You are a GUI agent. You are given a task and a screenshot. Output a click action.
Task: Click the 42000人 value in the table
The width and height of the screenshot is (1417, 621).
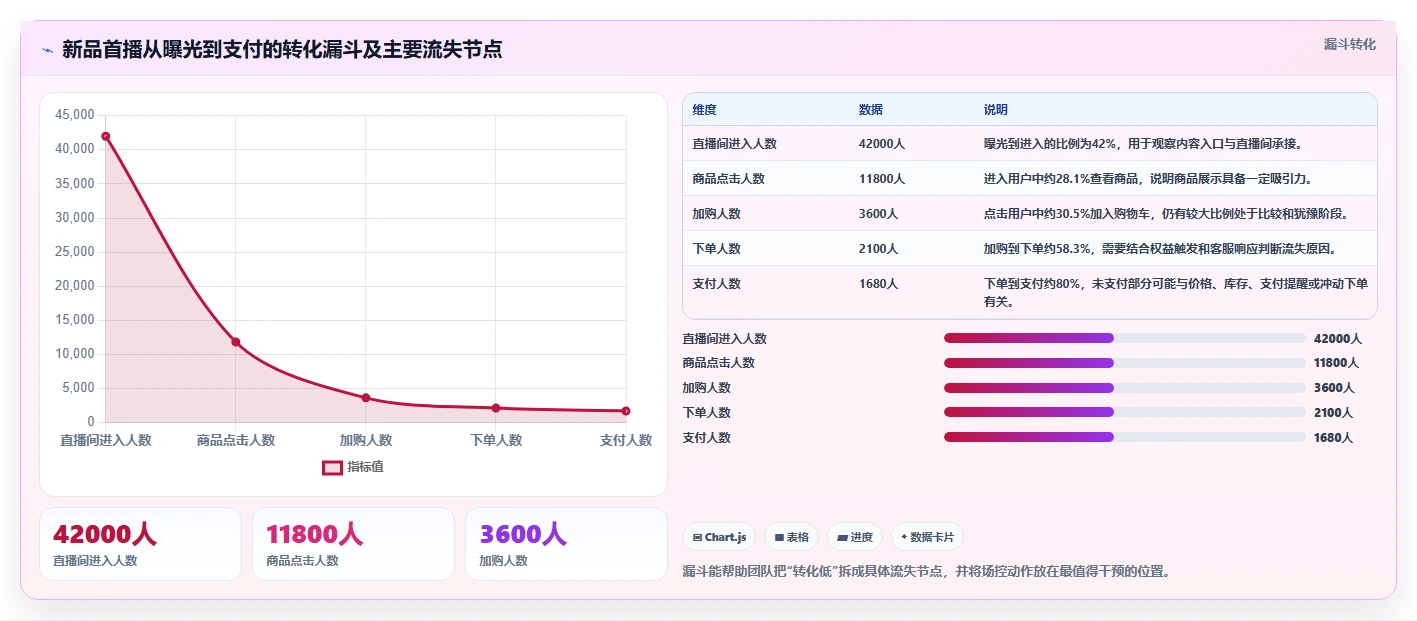pyautogui.click(x=882, y=144)
